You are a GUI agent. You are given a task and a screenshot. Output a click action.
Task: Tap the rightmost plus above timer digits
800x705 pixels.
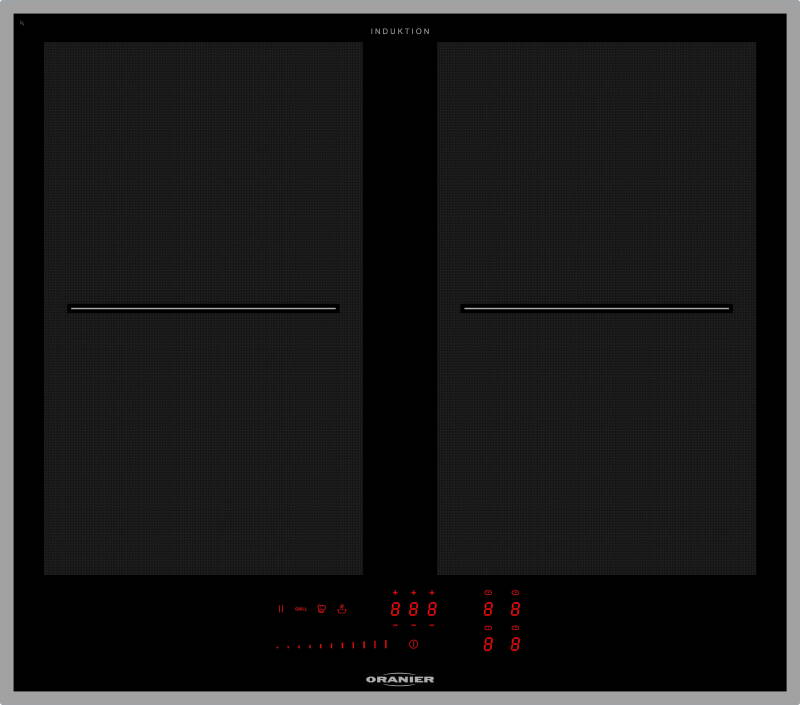(432, 592)
